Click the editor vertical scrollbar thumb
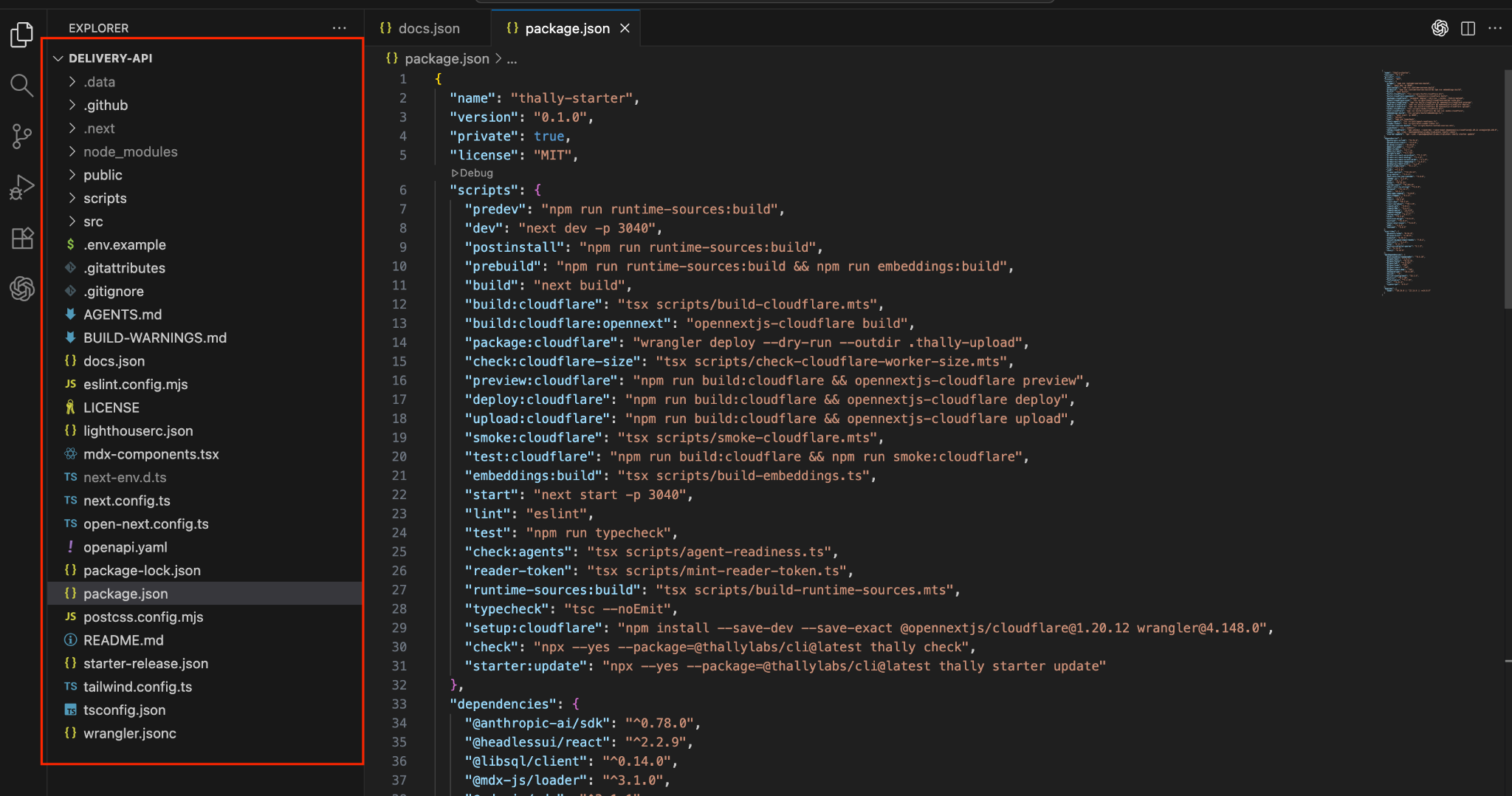The height and width of the screenshot is (796, 1512). coord(1508,188)
